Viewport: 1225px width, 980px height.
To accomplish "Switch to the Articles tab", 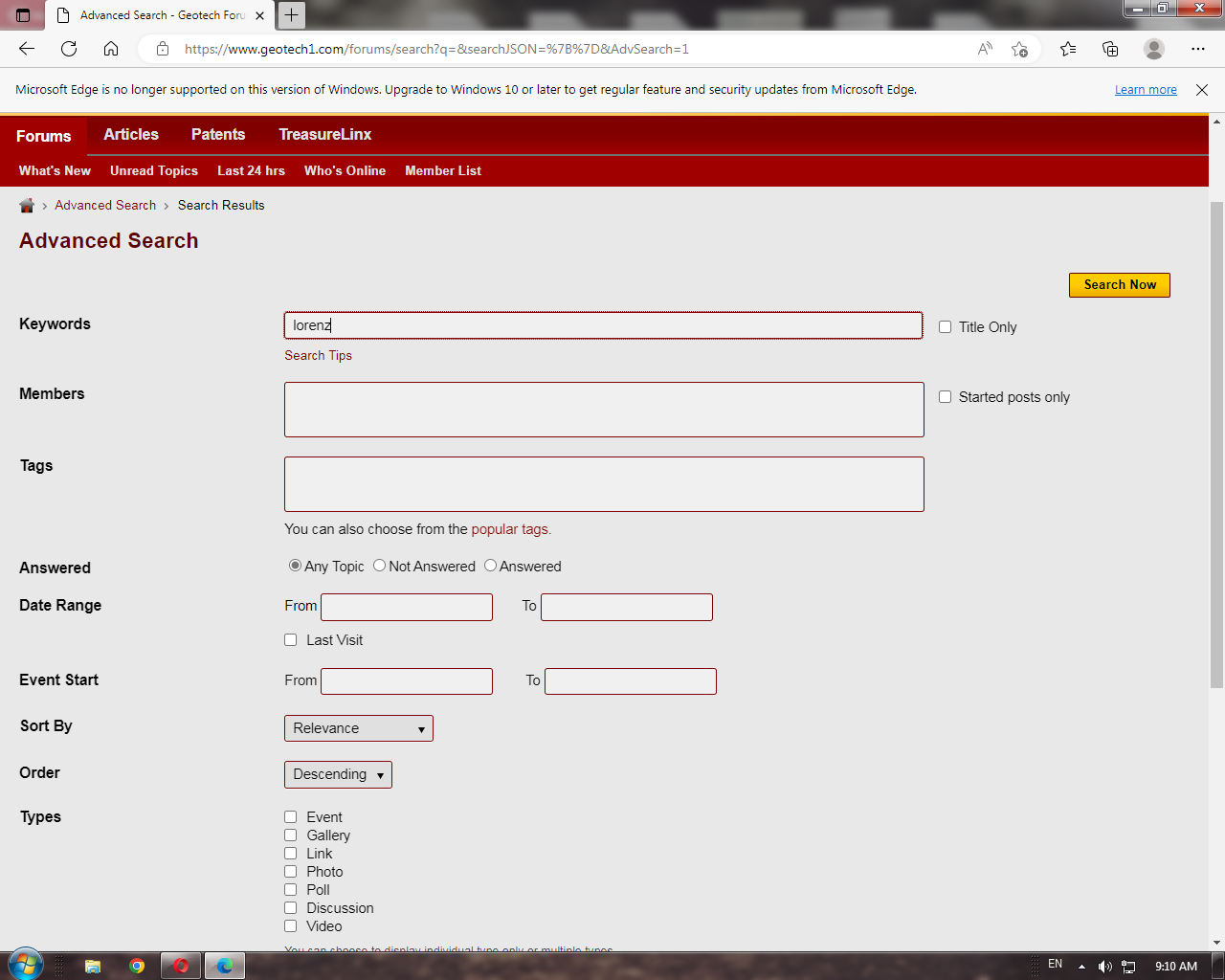I will [131, 135].
